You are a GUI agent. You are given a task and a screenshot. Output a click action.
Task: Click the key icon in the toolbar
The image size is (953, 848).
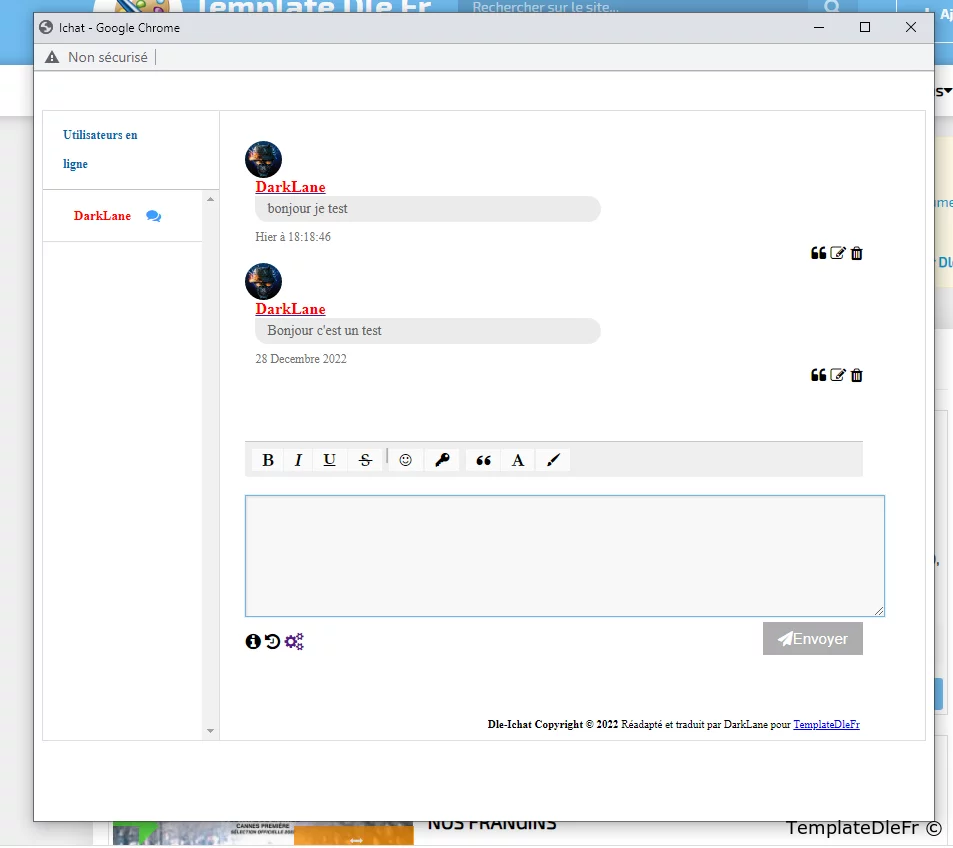tap(442, 460)
